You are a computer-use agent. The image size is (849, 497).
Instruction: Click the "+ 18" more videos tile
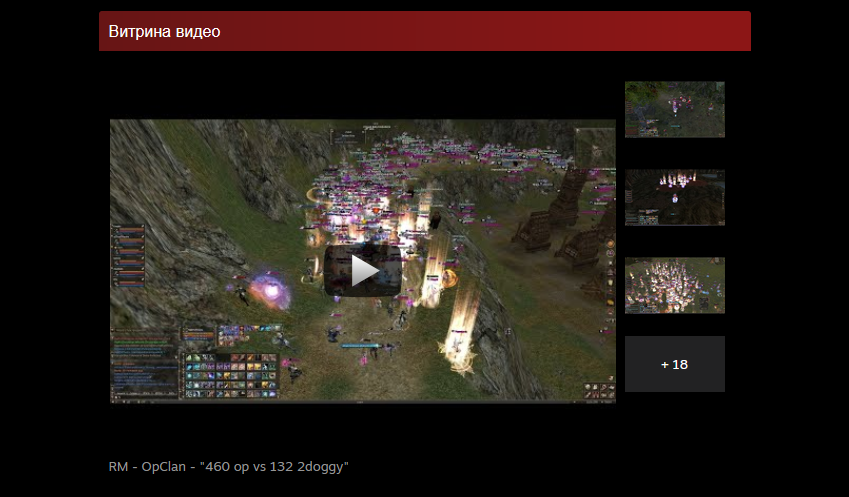coord(674,364)
